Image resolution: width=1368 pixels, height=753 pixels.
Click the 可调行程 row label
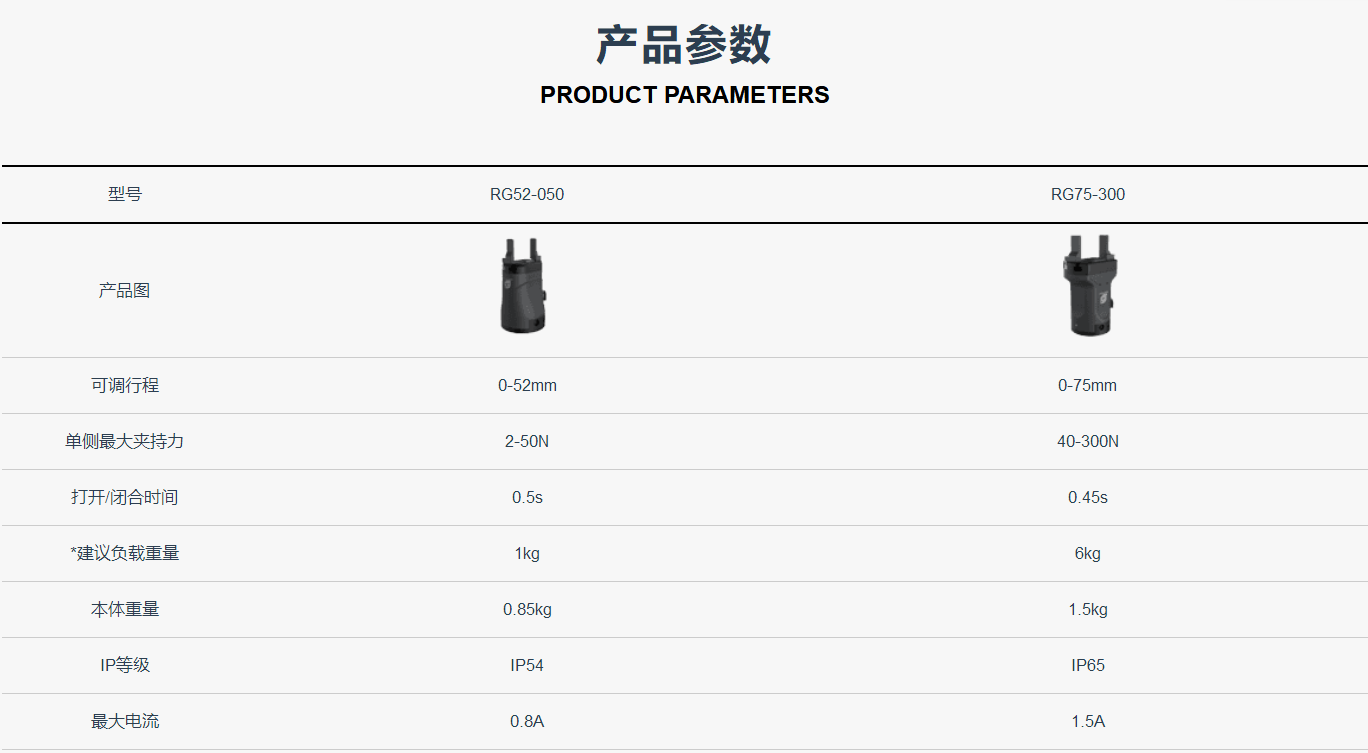pos(125,385)
